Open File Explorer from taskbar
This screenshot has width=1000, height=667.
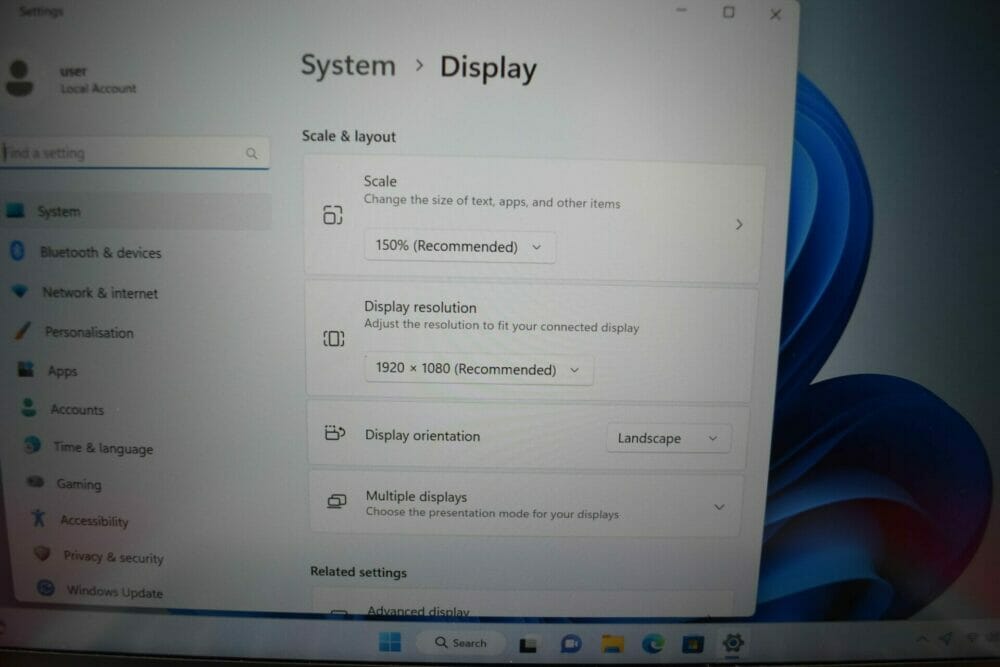coord(612,644)
